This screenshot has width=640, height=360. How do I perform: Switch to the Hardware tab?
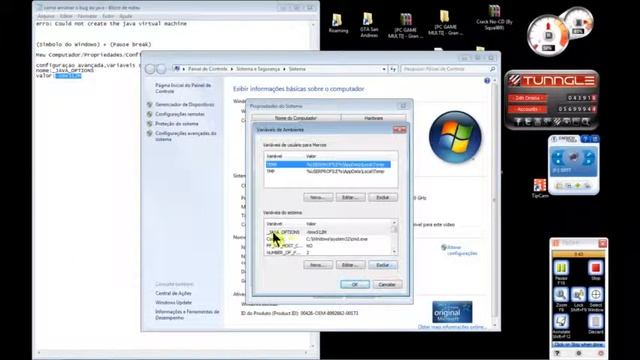point(373,118)
